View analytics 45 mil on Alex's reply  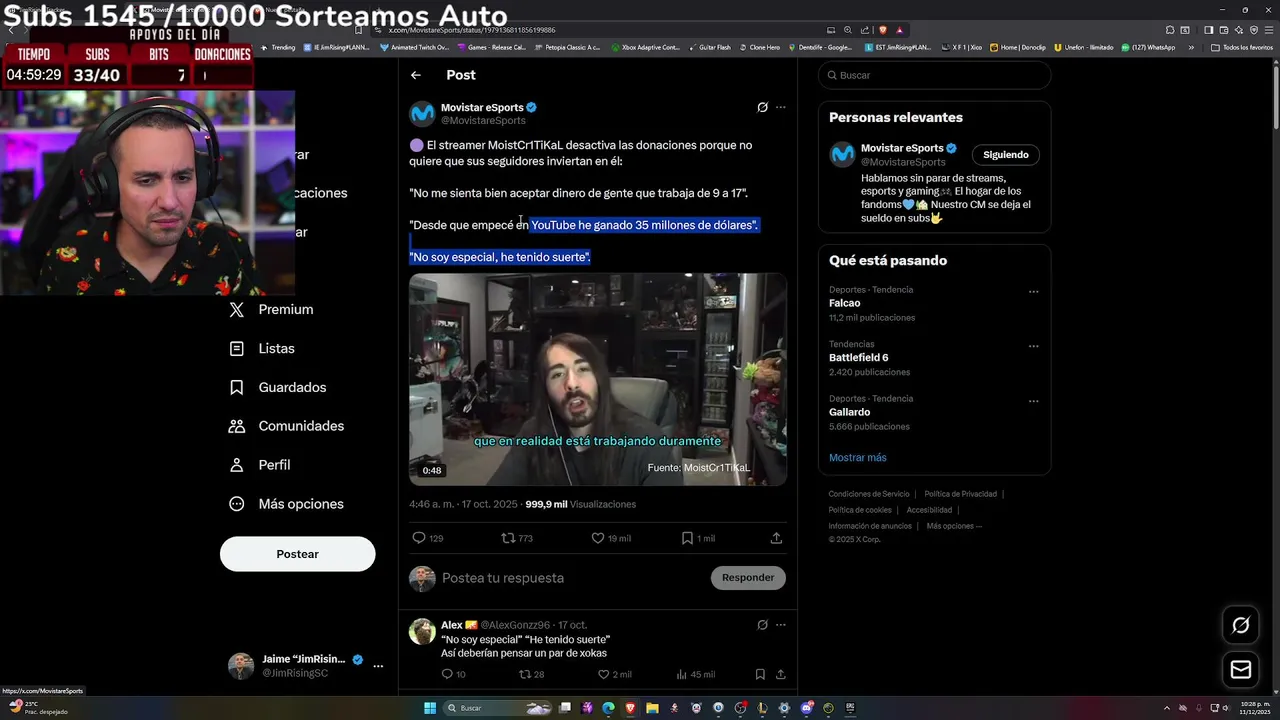(695, 675)
